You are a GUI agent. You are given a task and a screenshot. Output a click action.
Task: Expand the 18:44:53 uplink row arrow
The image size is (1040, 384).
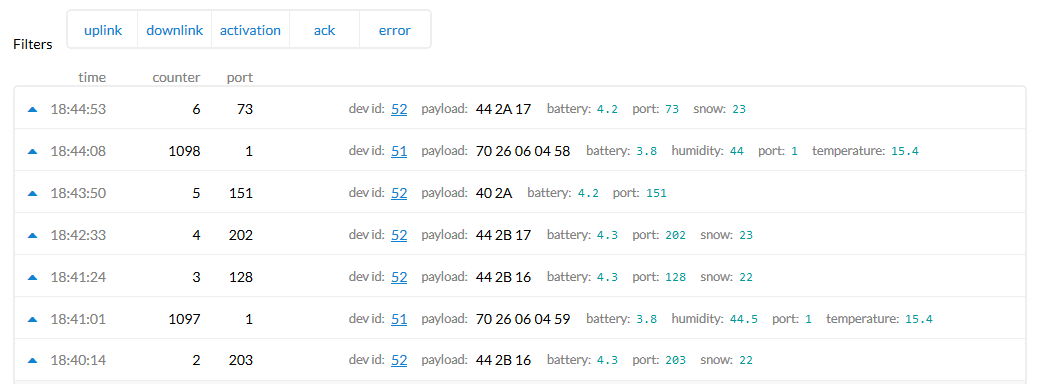[x=32, y=109]
